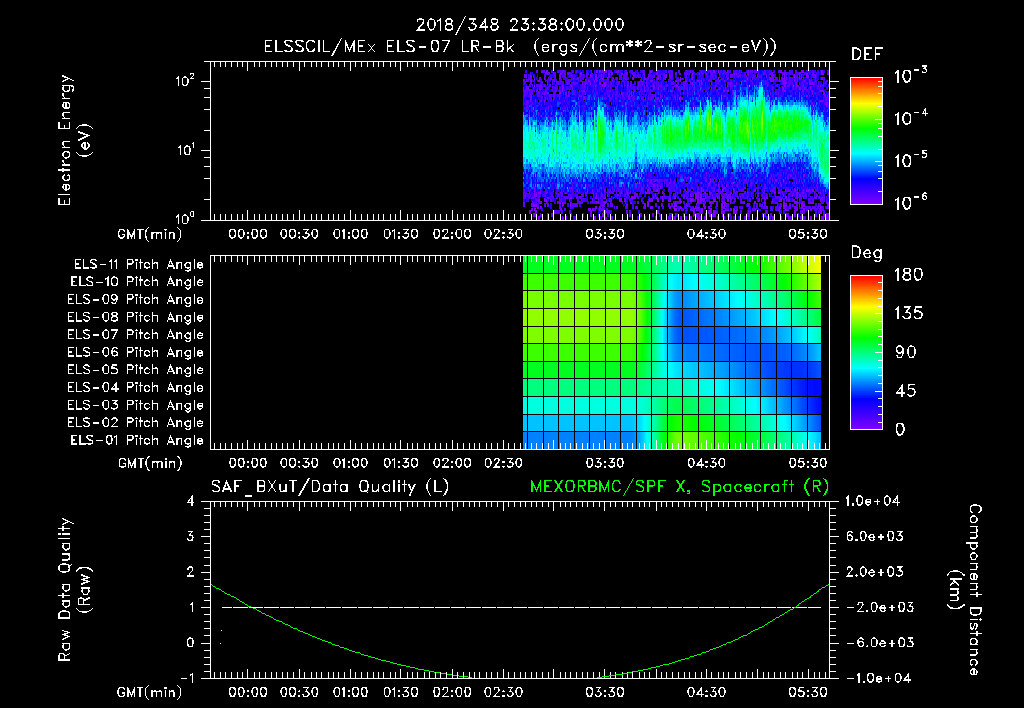Image resolution: width=1024 pixels, height=708 pixels.
Task: Select the ELS-11 Pitch Angle row label
Action: [138, 265]
